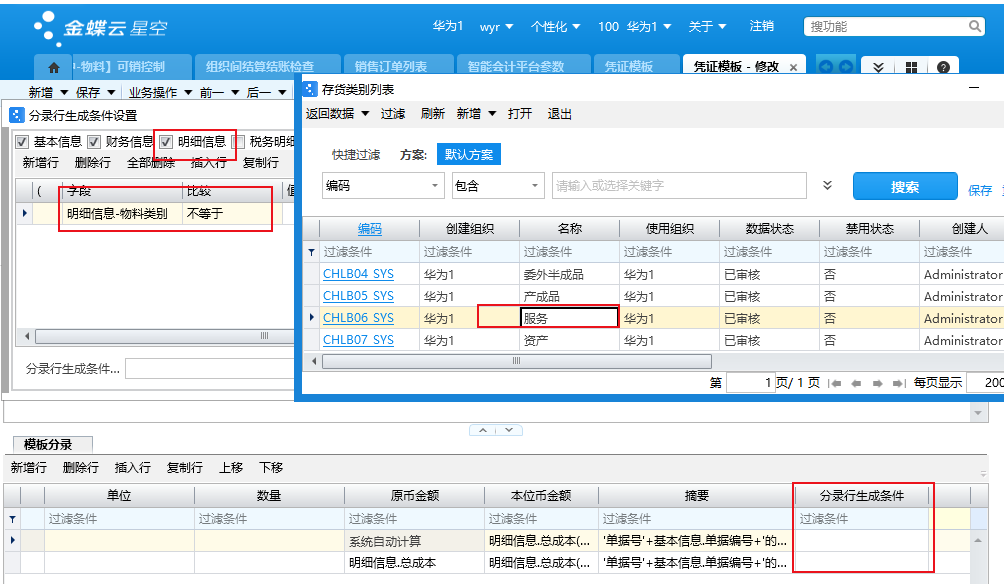Toggle the 基本信息 checkbox

(x=23, y=142)
